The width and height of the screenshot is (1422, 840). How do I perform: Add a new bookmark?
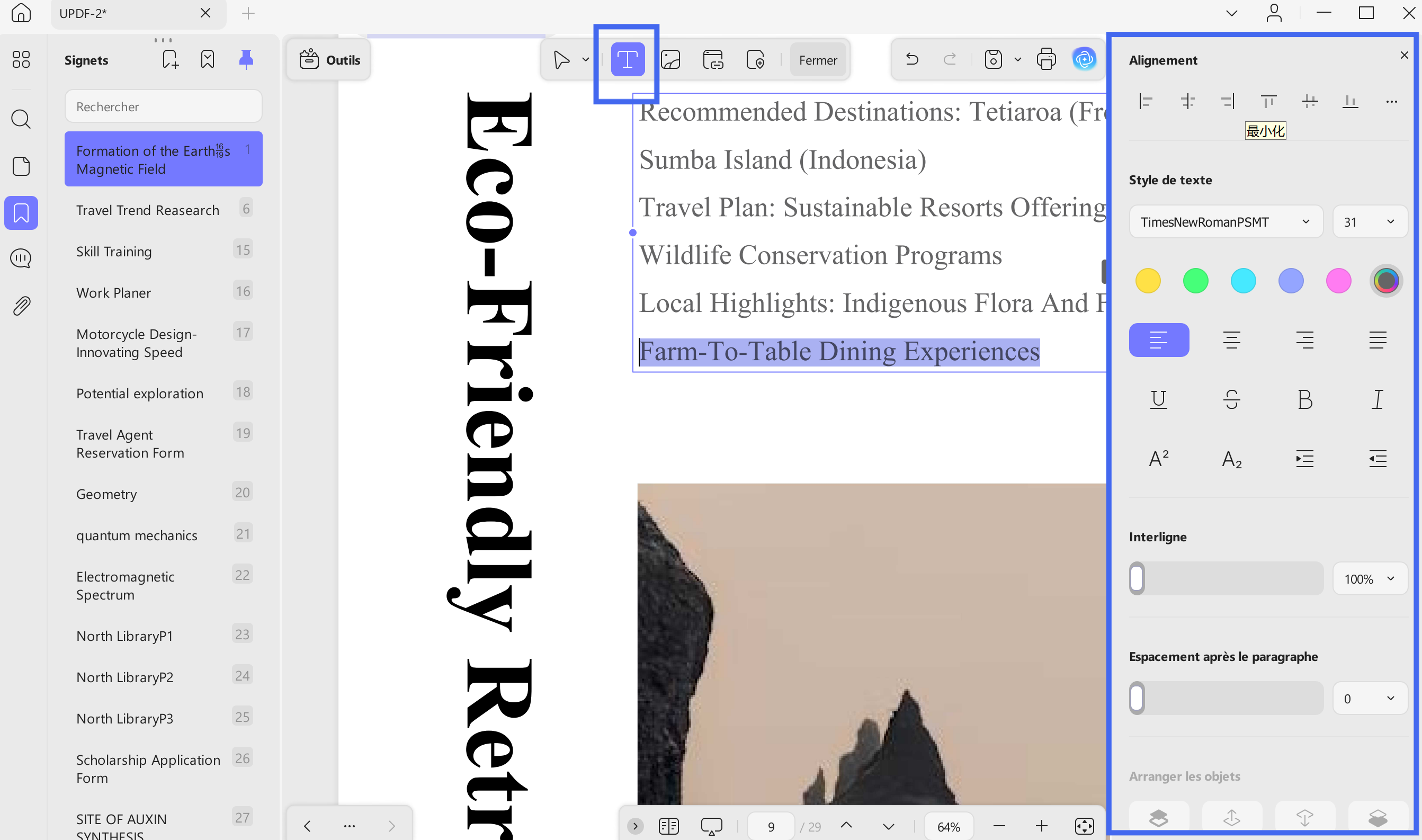[x=171, y=59]
